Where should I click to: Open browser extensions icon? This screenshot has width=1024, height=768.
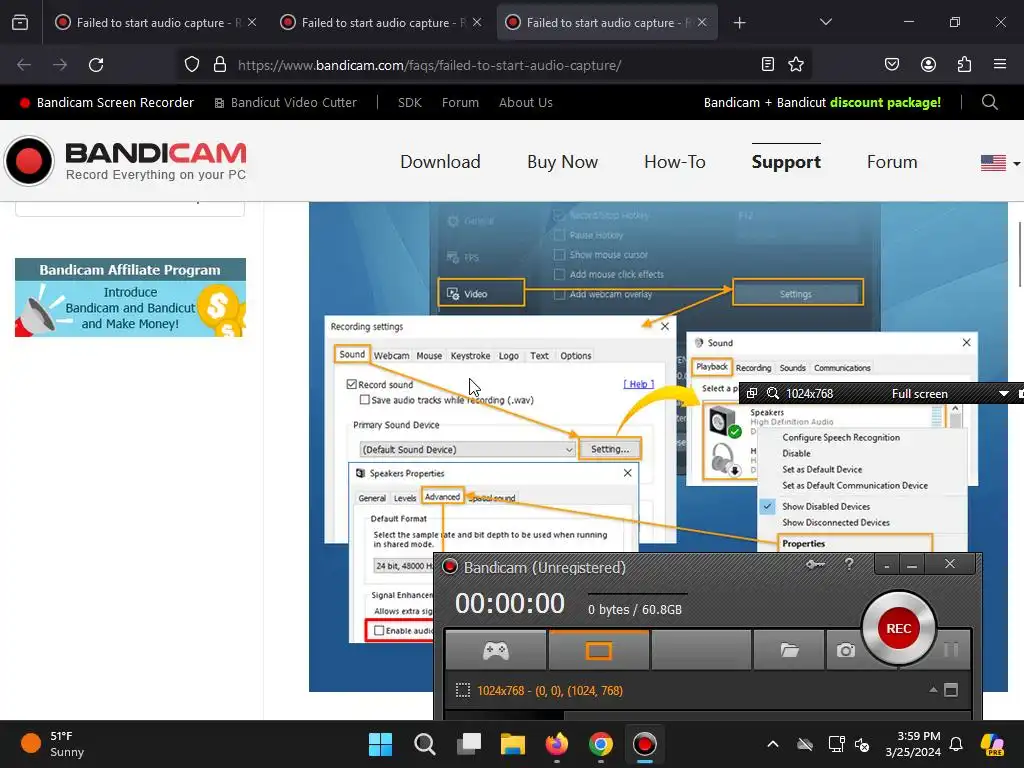point(964,64)
